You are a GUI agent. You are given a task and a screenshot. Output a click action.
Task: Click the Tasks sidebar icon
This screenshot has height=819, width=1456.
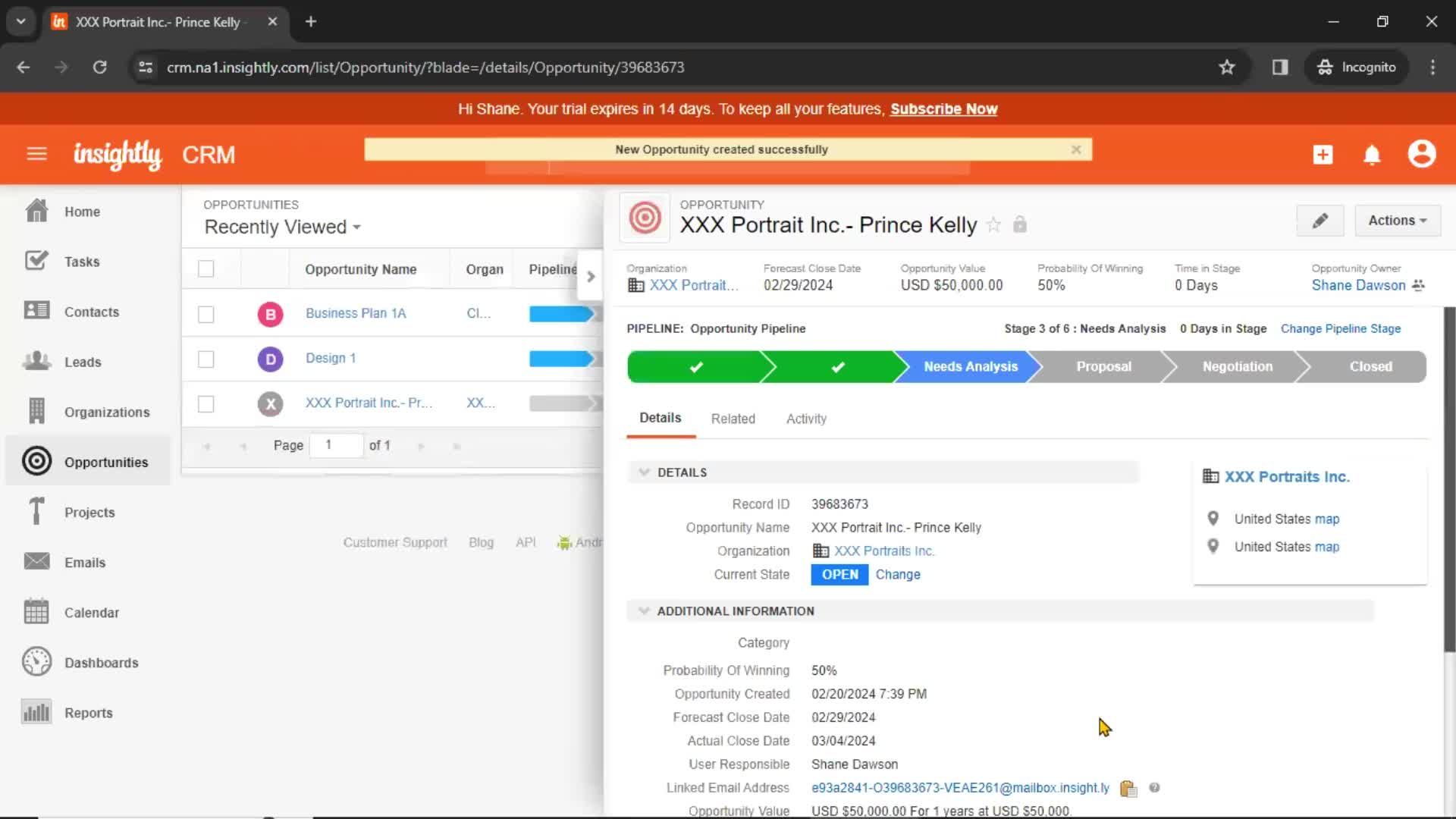[35, 260]
